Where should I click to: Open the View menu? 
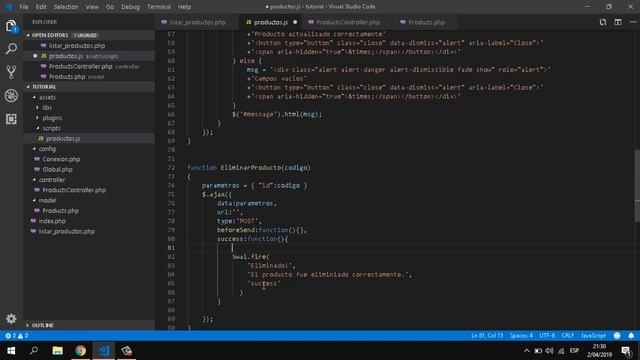pyautogui.click(x=92, y=7)
